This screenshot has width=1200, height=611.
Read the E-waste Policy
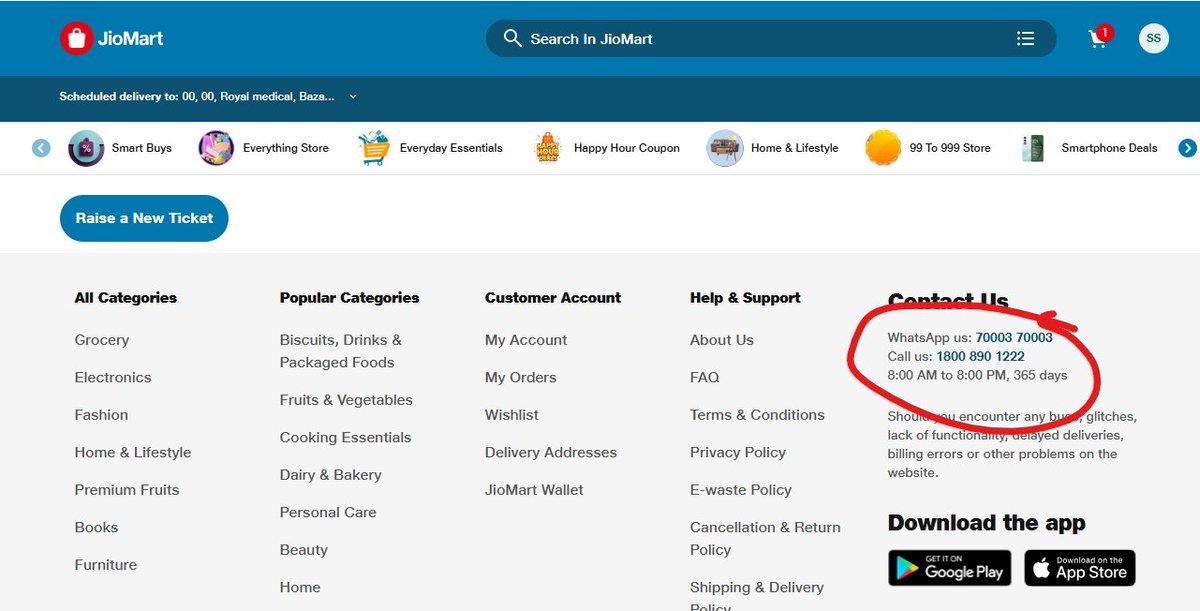tap(741, 490)
